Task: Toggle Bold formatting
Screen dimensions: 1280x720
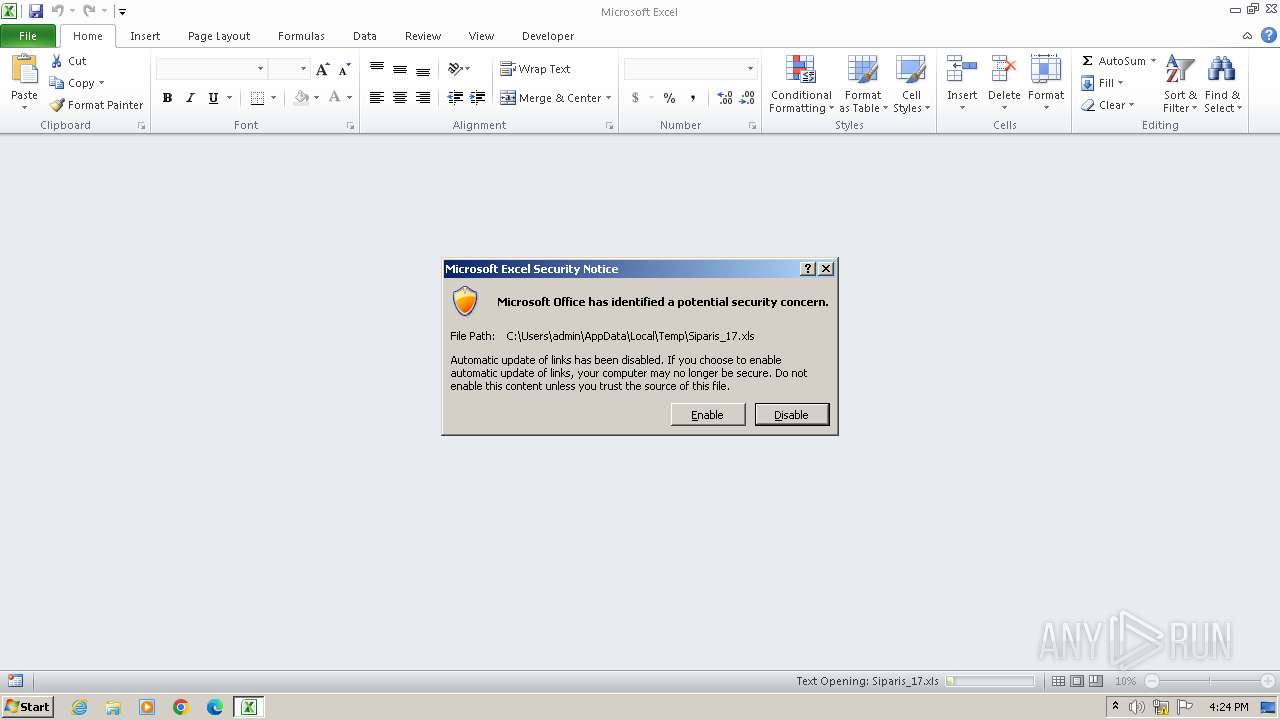Action: click(x=167, y=98)
